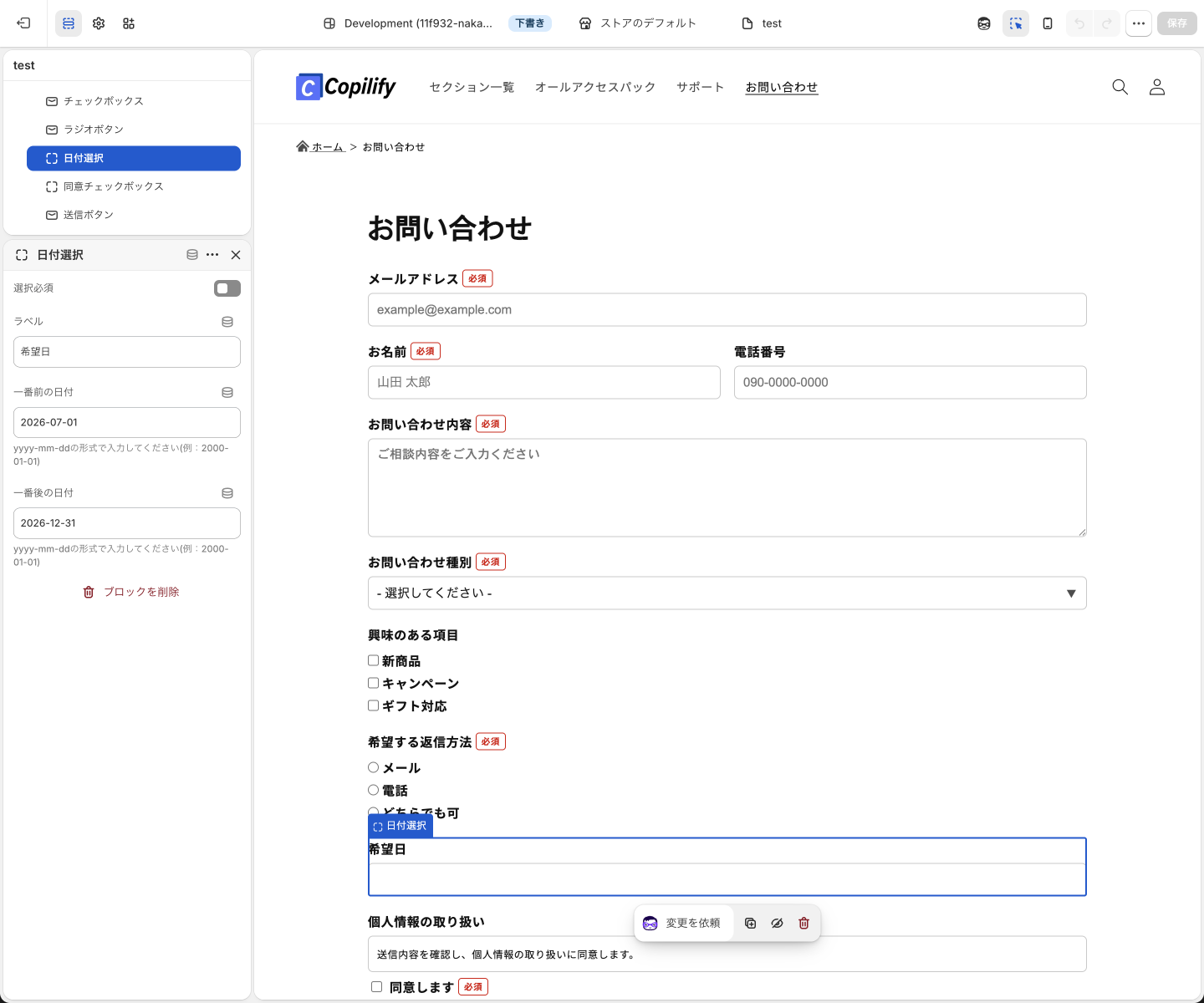Delete block via floating trash icon

(x=804, y=924)
